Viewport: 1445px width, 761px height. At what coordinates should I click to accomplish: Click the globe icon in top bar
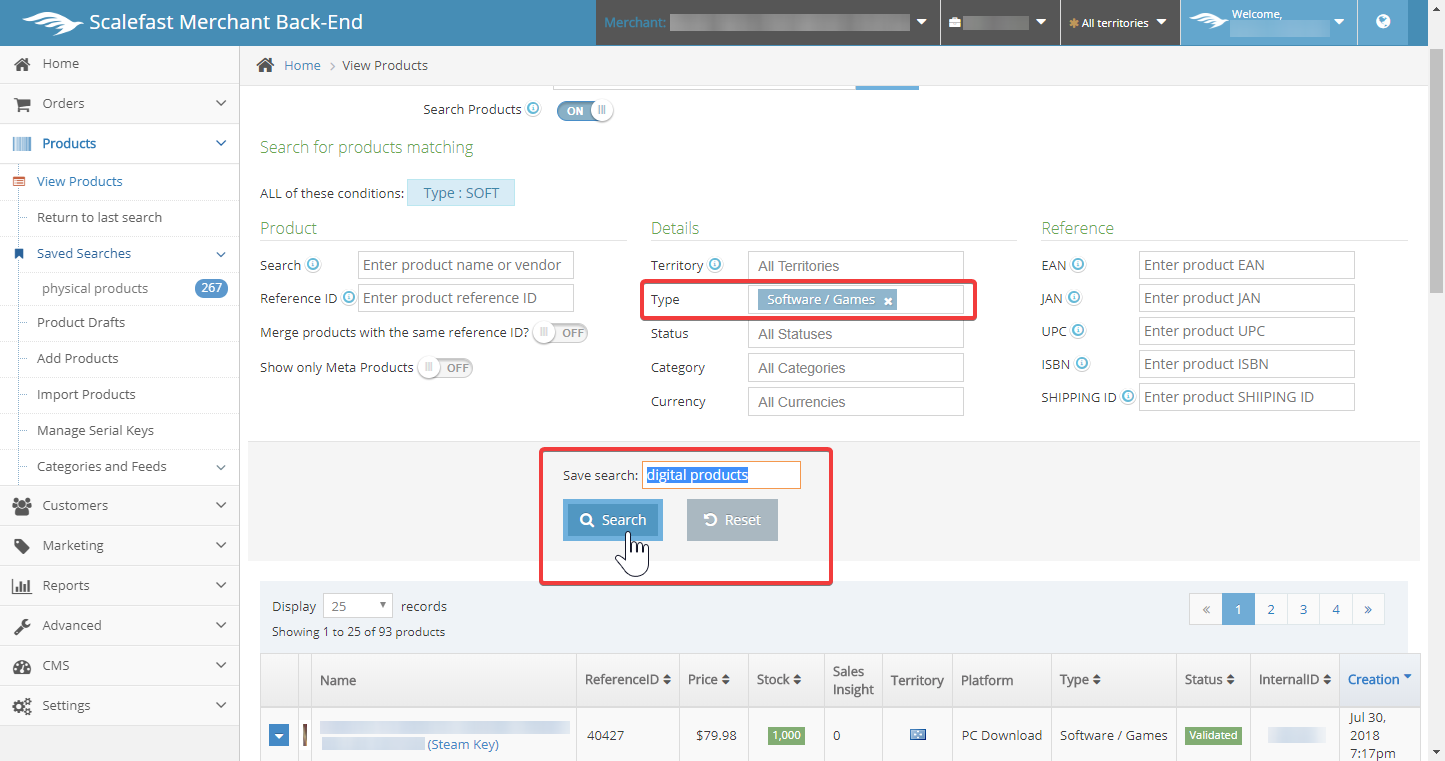coord(1383,22)
